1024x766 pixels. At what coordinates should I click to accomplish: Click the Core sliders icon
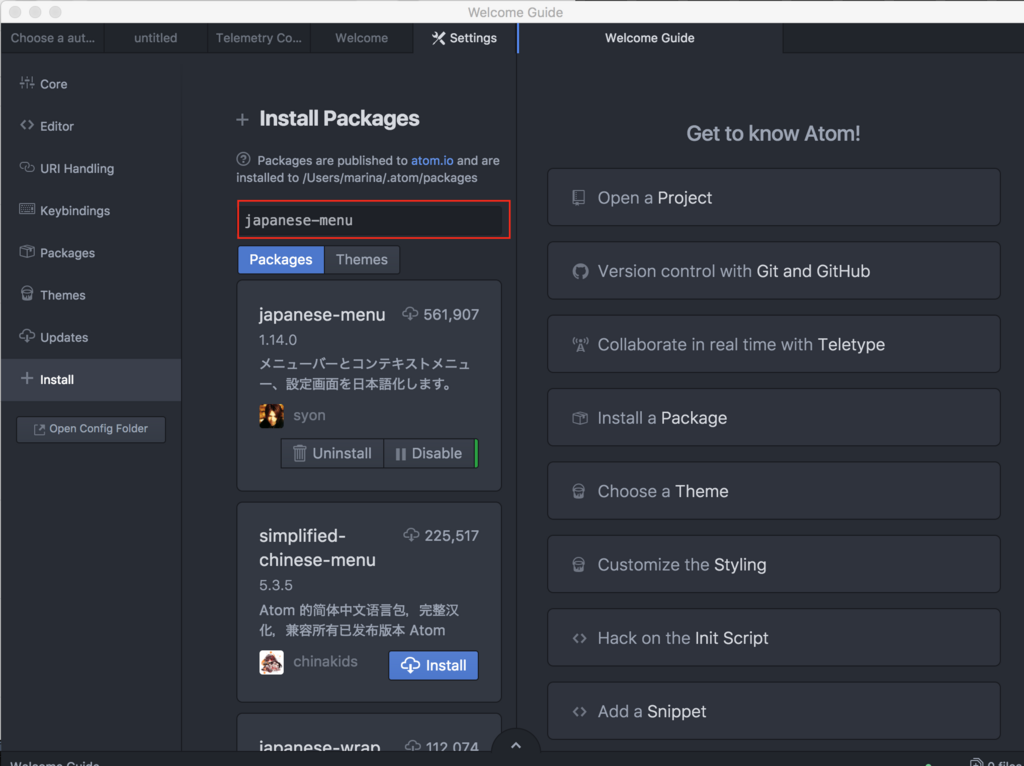click(27, 83)
